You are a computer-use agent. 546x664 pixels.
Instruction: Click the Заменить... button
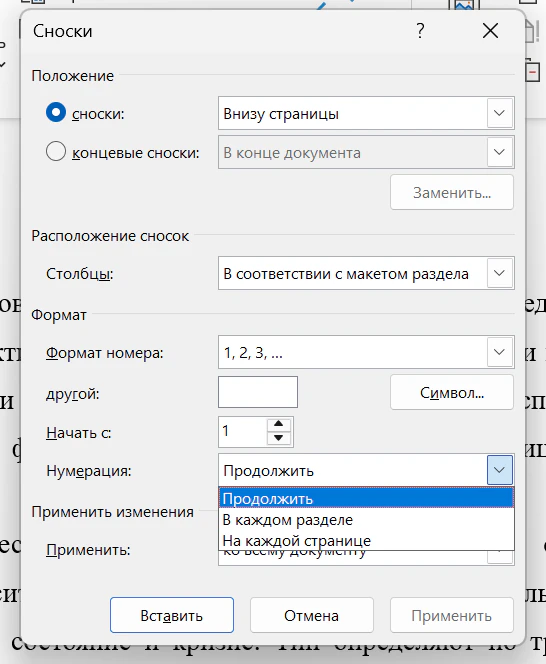coord(452,192)
